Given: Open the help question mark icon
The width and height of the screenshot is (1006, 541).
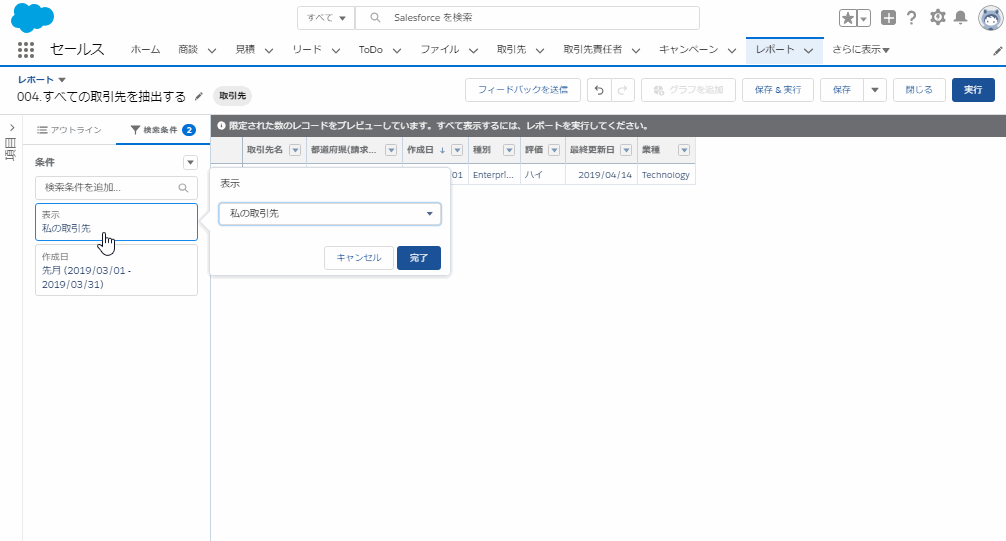Looking at the screenshot, I should tap(911, 18).
